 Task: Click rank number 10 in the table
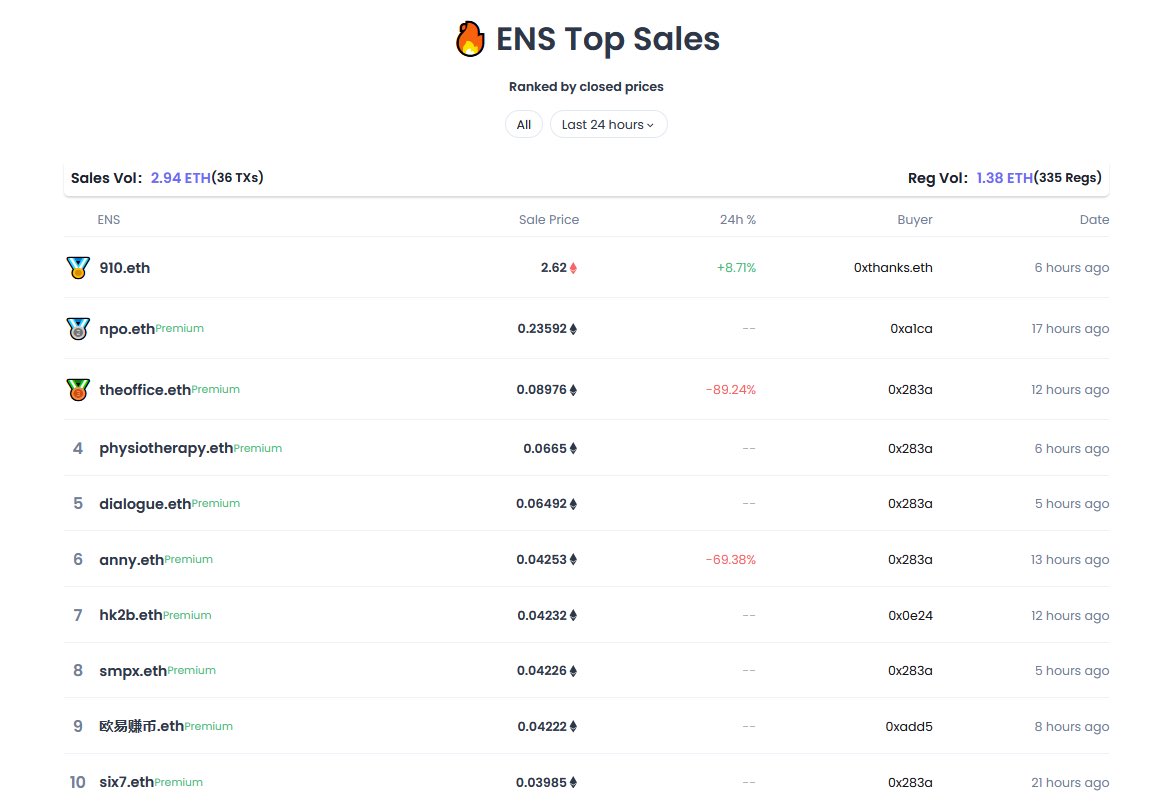pos(77,782)
